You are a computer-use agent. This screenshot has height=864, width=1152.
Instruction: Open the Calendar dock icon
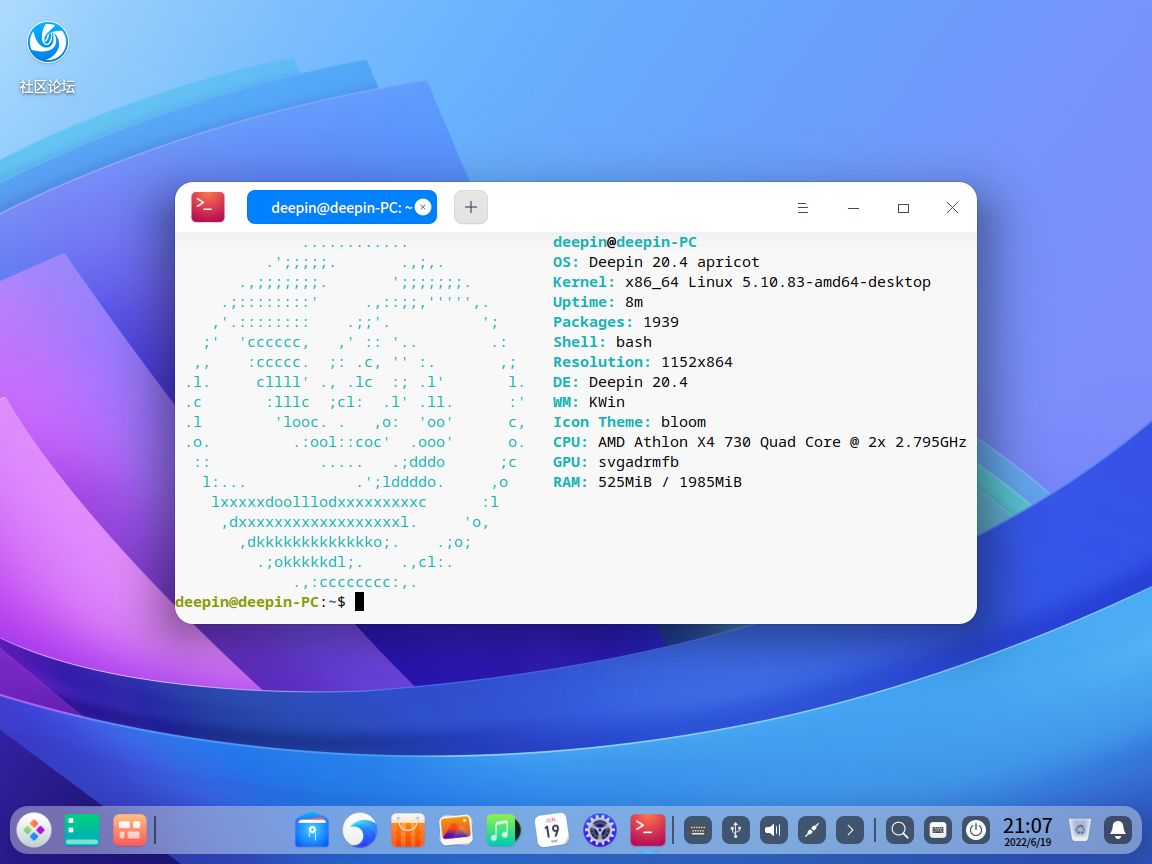tap(552, 829)
